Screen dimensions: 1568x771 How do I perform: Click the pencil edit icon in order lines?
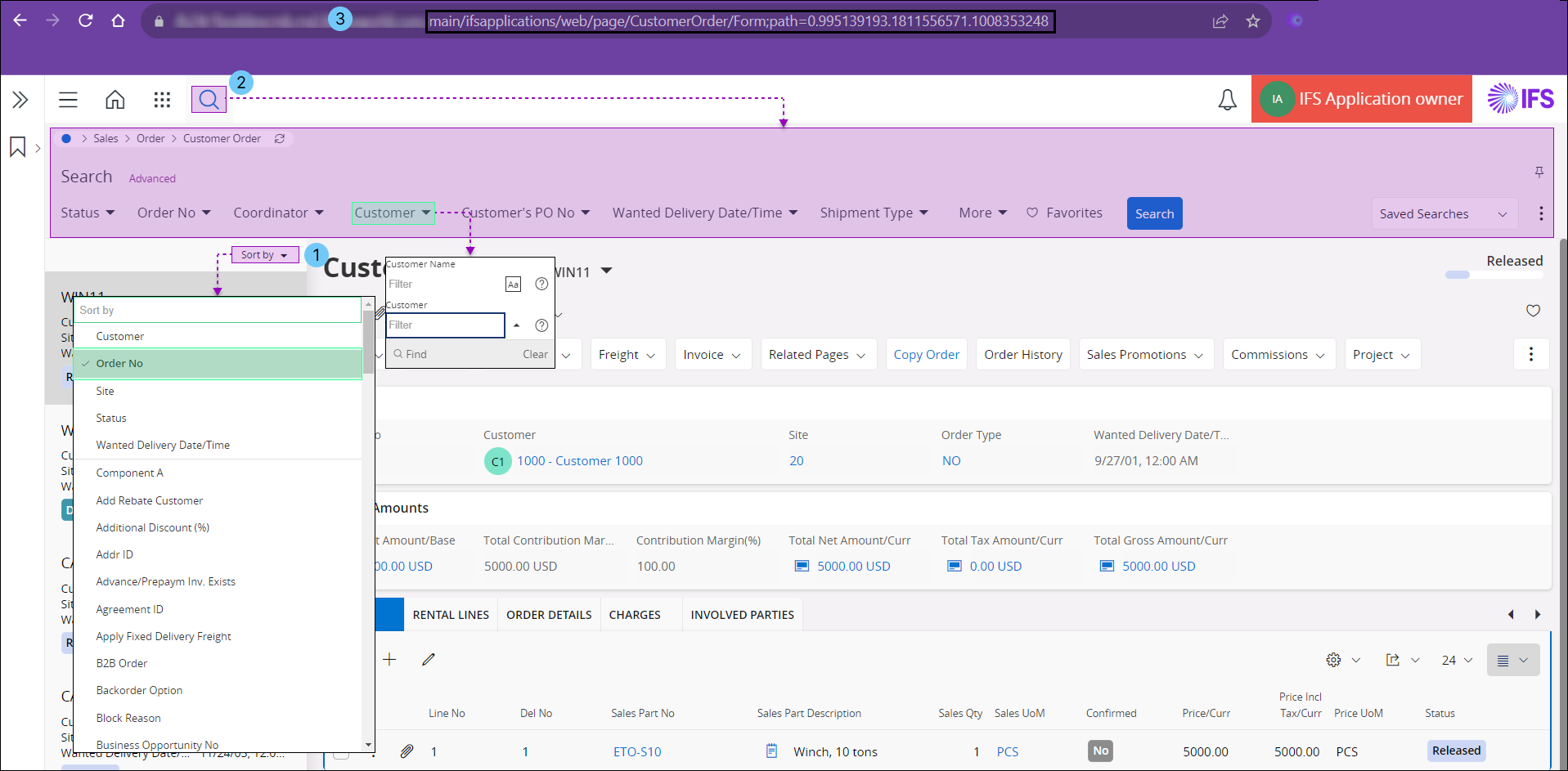tap(429, 660)
